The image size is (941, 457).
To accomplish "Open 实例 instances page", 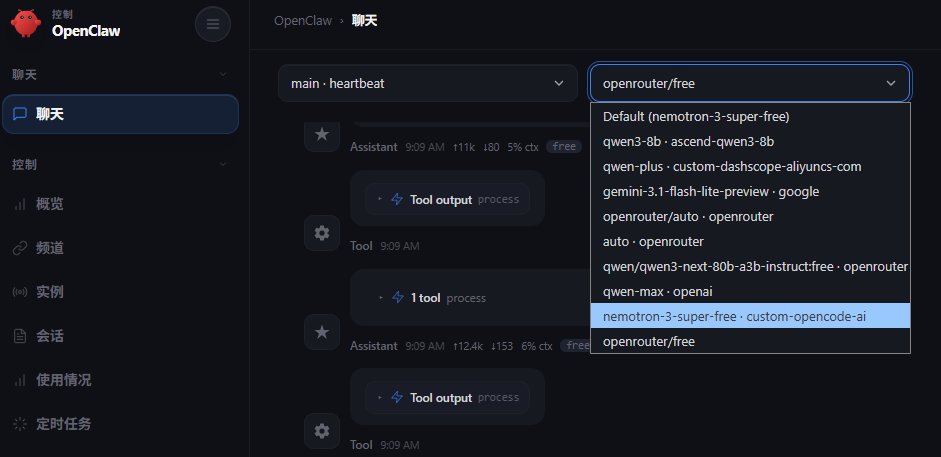I will [x=49, y=292].
